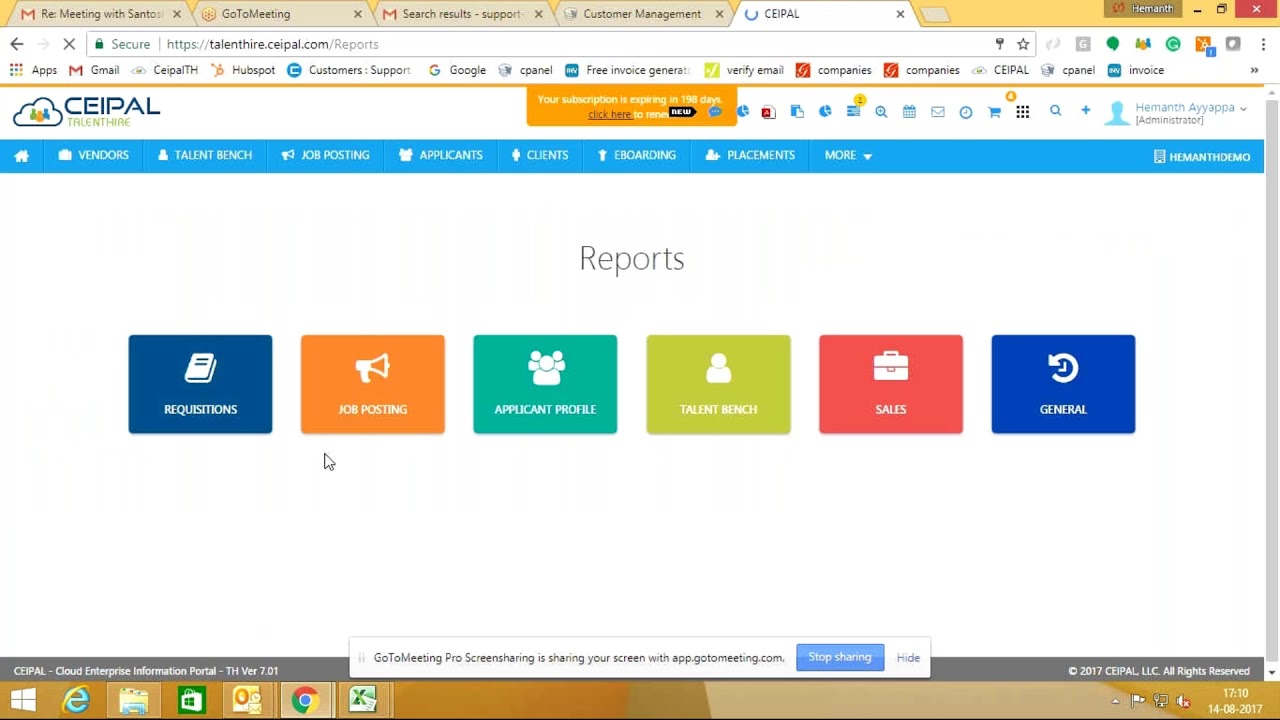The image size is (1280, 720).
Task: Switch to the Customer Management tab
Action: [x=642, y=14]
